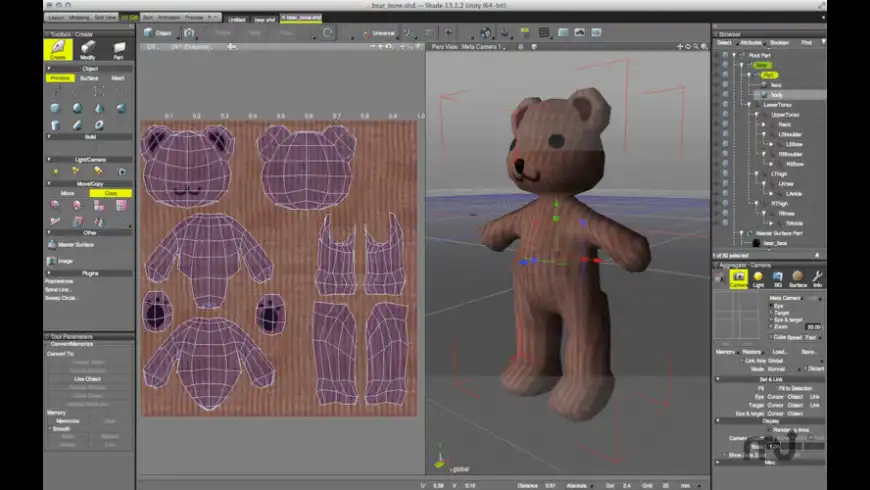
Task: Select the Zoom radio button
Action: point(771,327)
